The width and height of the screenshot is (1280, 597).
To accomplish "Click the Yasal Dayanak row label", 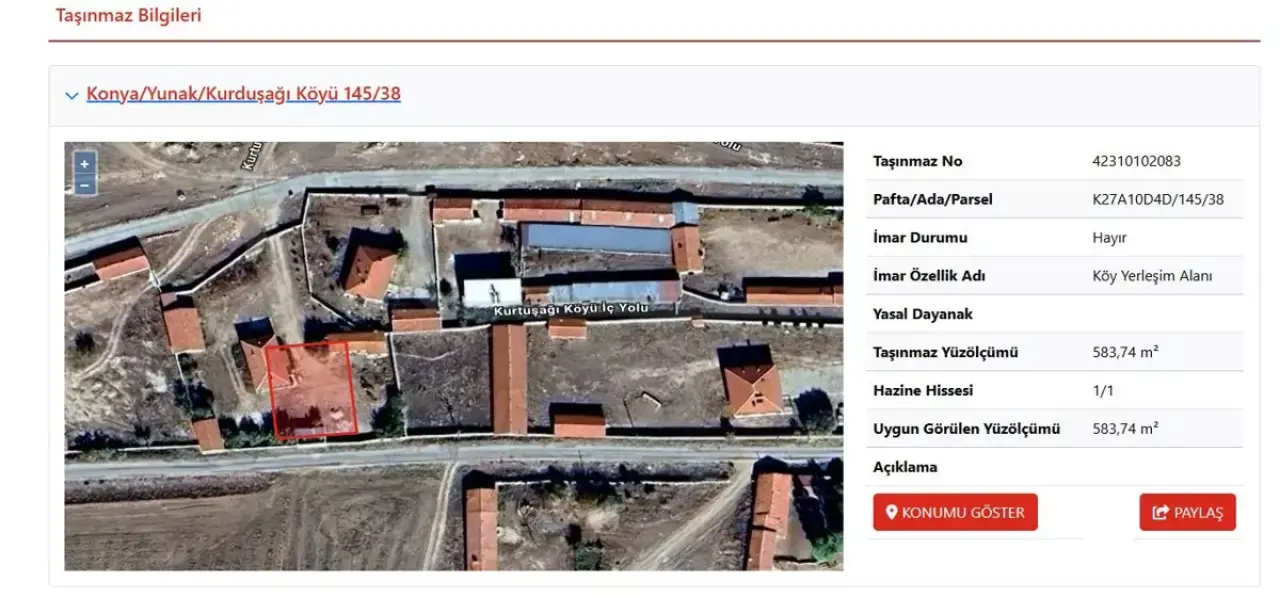I will point(922,314).
